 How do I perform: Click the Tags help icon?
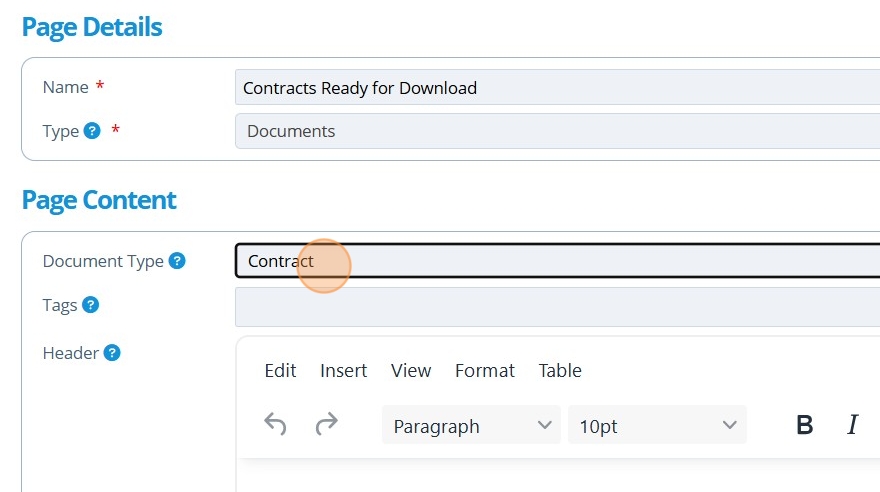[91, 305]
